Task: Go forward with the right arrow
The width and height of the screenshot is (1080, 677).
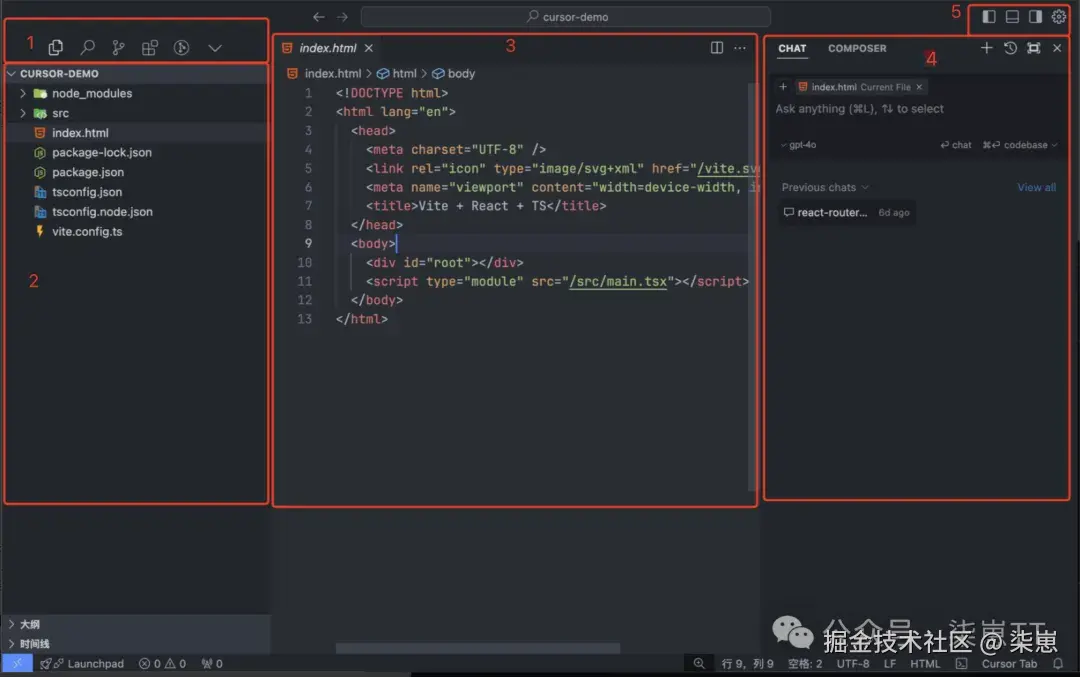Action: (x=342, y=17)
